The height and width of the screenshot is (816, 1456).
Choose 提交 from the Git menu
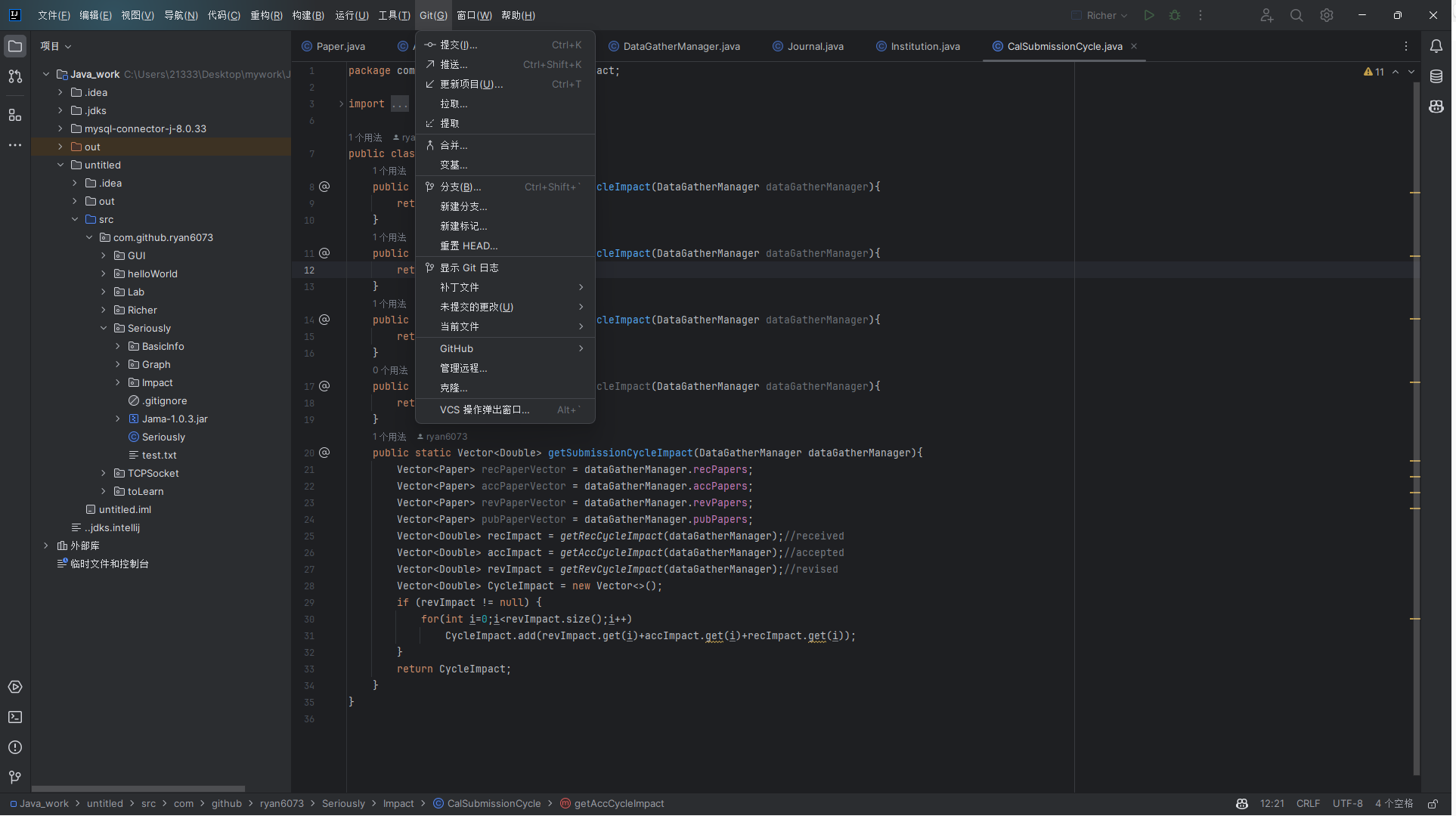coord(505,45)
